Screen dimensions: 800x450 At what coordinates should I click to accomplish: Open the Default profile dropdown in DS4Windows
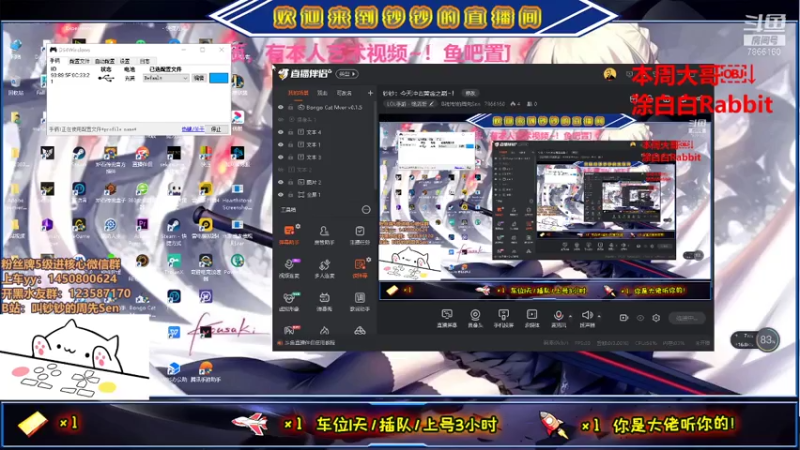tap(166, 78)
